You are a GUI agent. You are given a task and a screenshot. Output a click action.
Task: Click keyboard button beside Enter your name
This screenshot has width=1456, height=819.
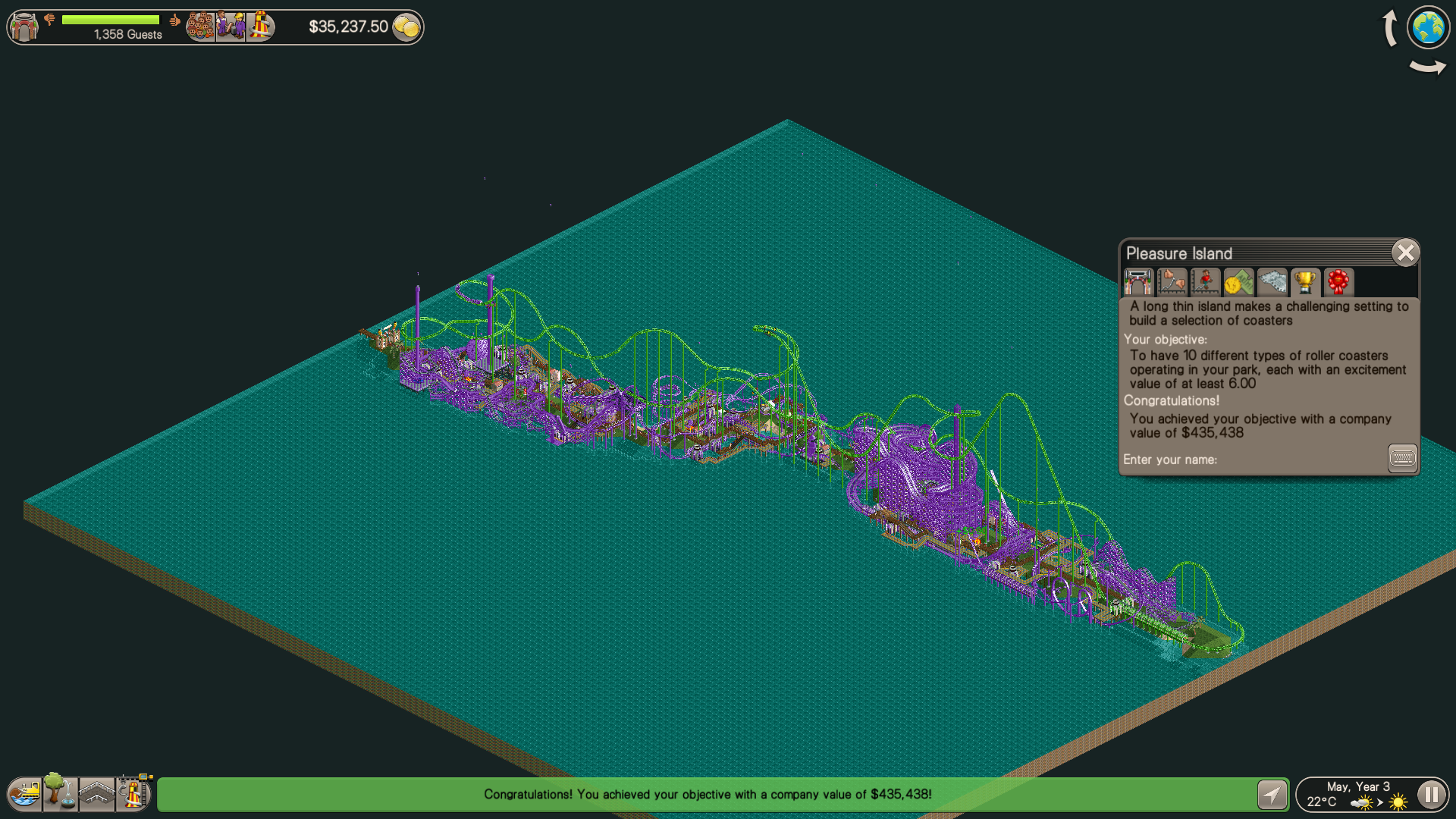point(1402,458)
